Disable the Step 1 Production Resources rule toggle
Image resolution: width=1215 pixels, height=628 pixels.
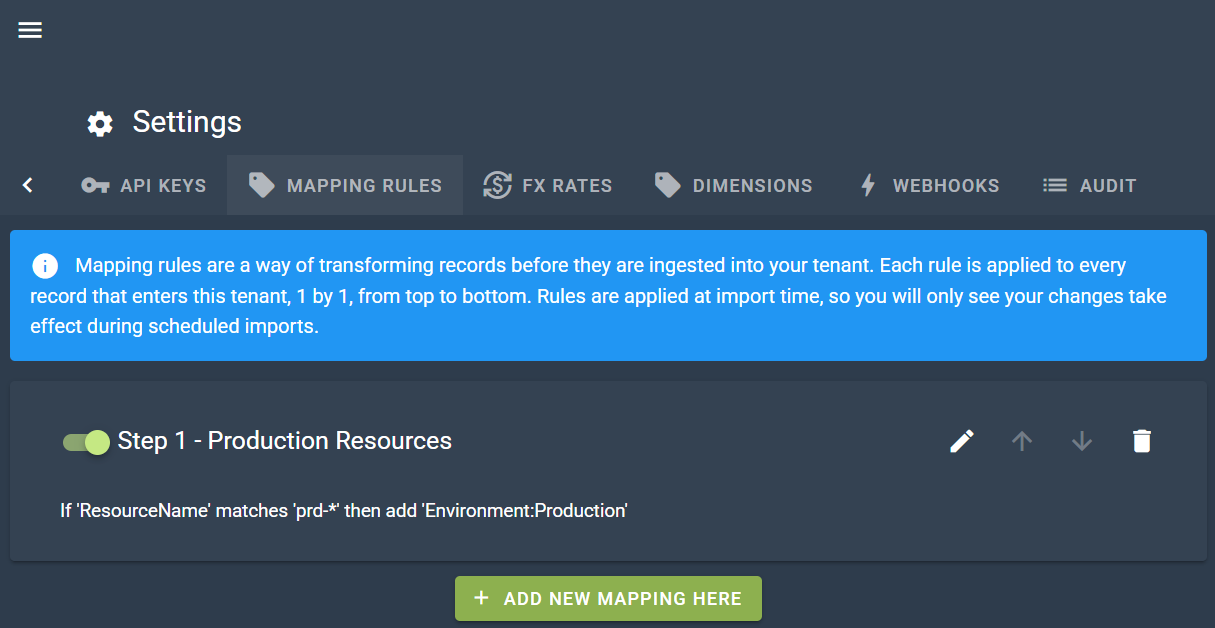(86, 442)
